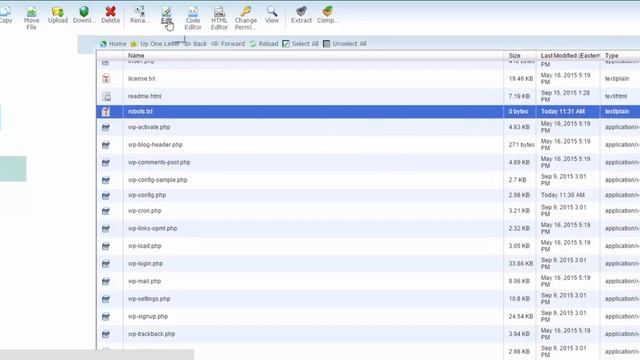Sort files by Name column header
This screenshot has width=640, height=360.
tap(136, 56)
